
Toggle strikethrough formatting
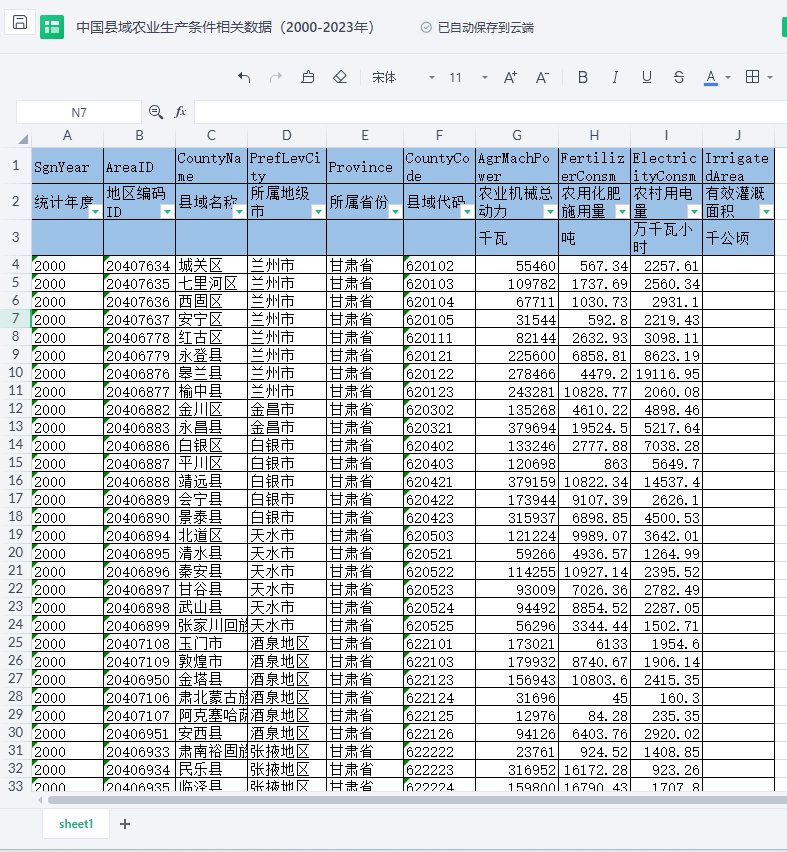click(x=679, y=77)
